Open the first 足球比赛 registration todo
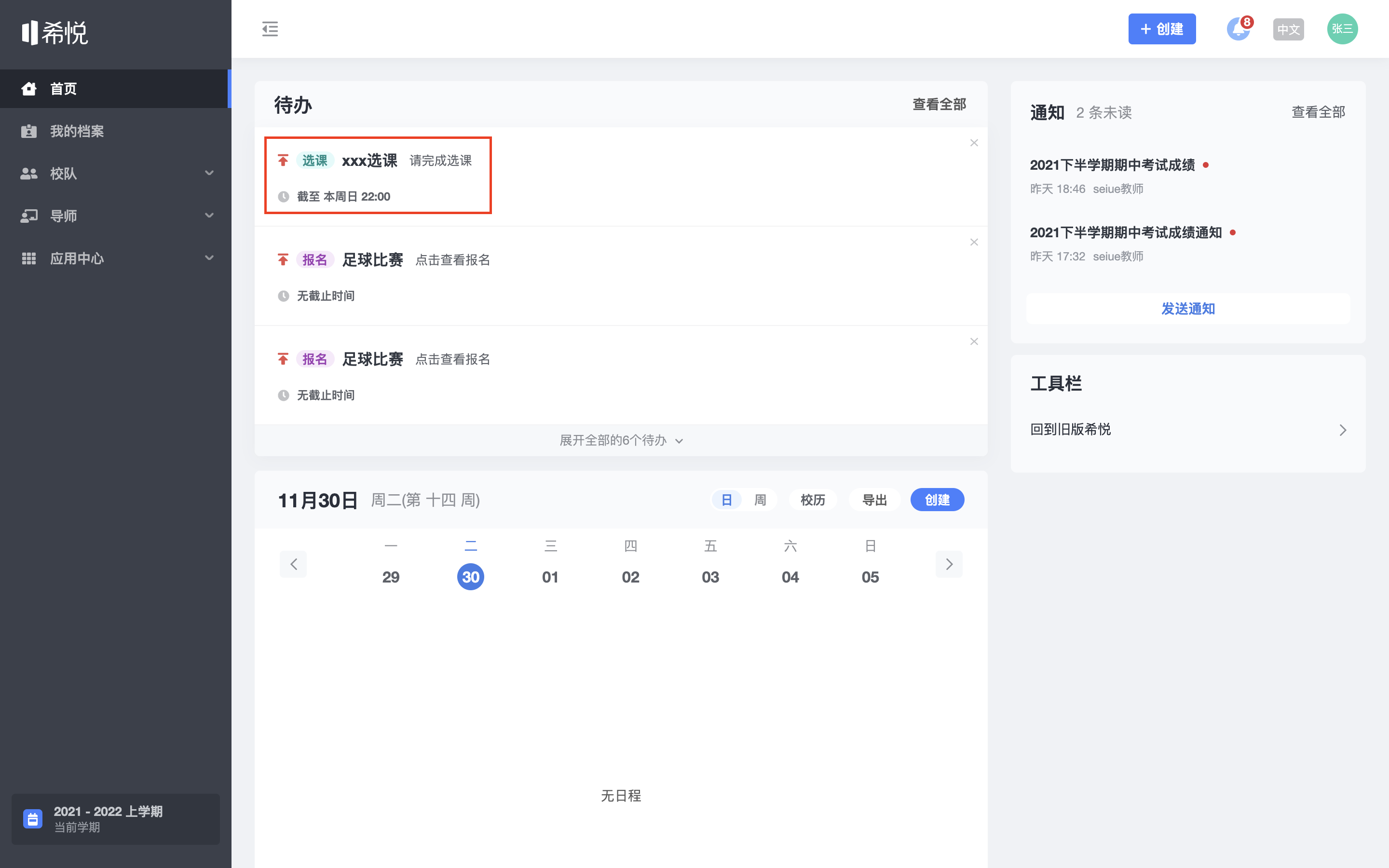The height and width of the screenshot is (868, 1389). point(620,276)
